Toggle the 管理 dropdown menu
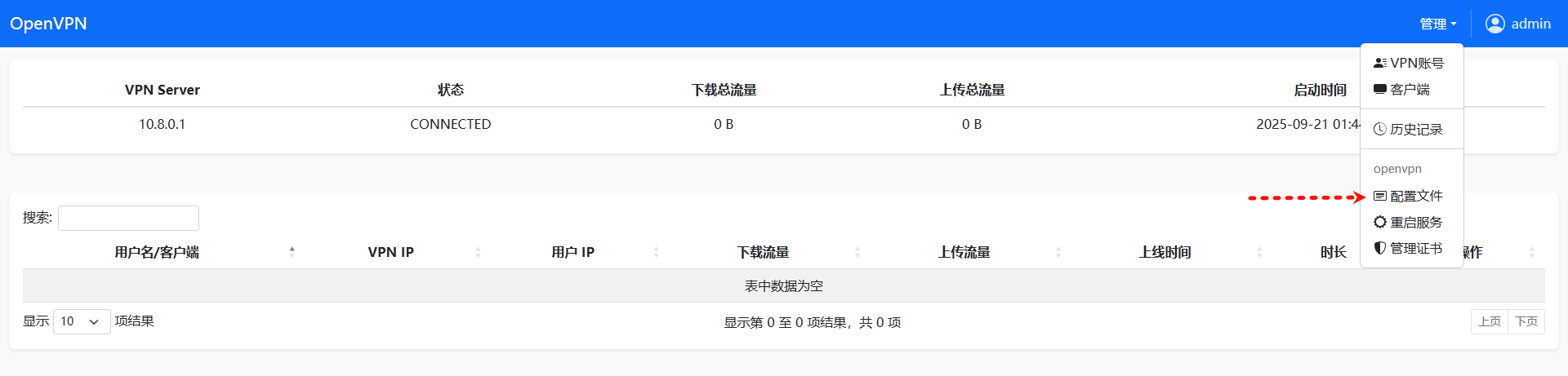Screen dimensions: 1568x376 point(1437,24)
